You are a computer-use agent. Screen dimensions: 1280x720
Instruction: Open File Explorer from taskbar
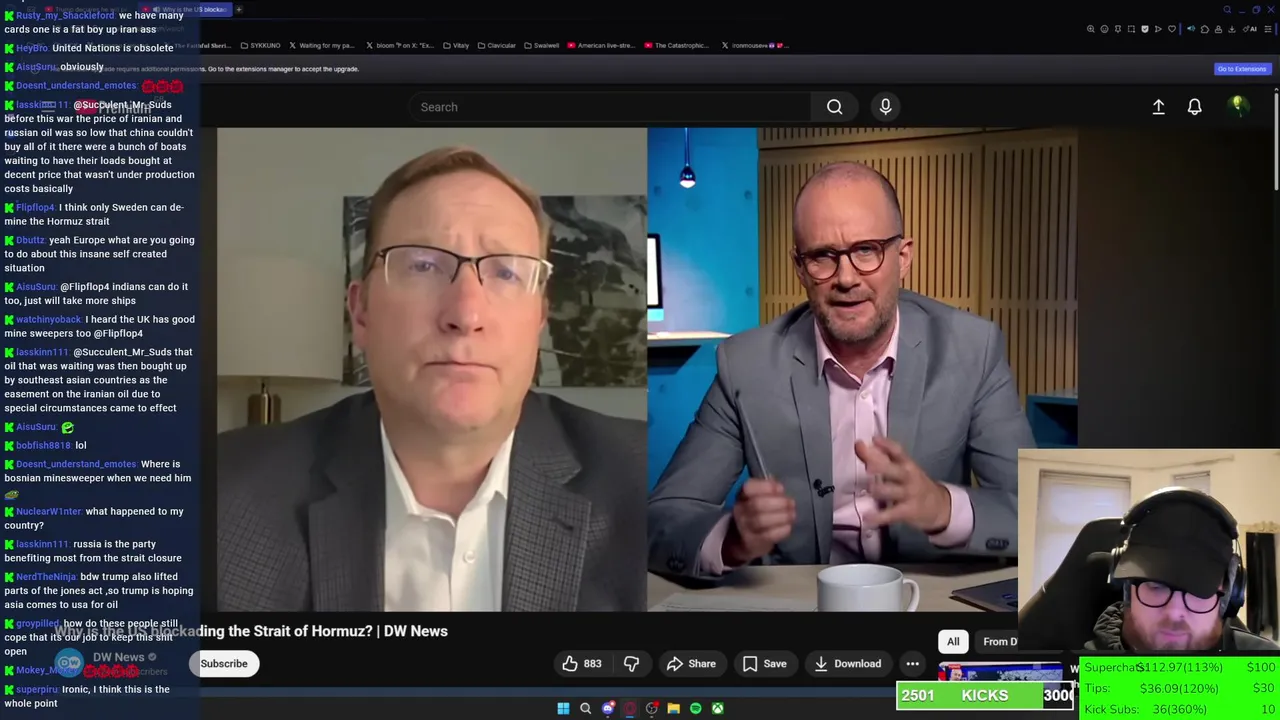[x=673, y=708]
